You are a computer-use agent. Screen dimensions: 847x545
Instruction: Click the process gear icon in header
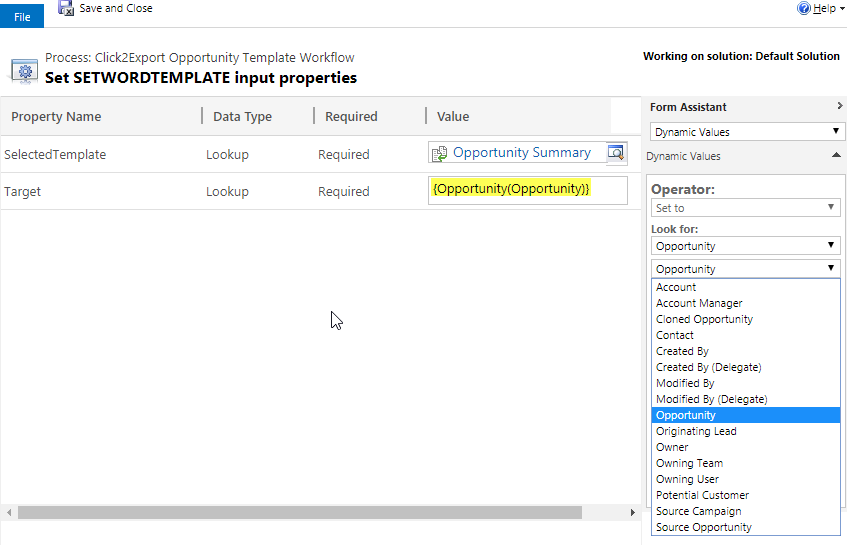tap(25, 71)
